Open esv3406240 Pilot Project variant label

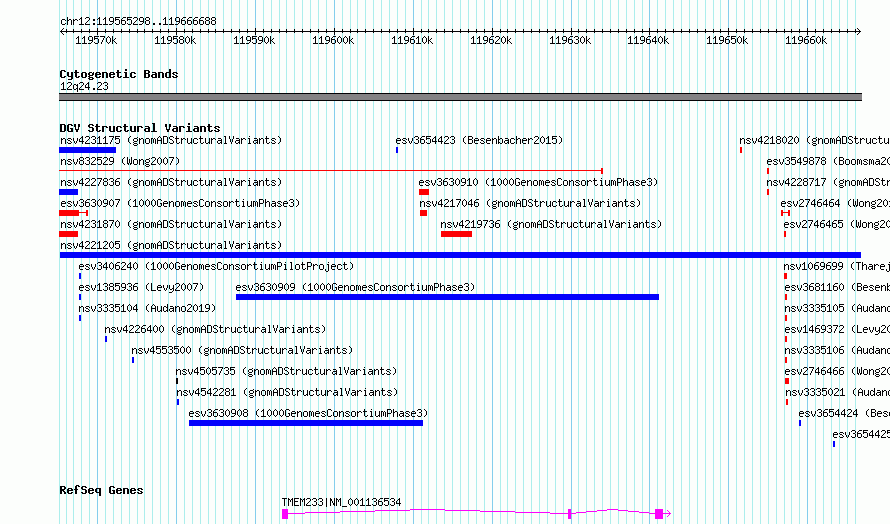tap(216, 266)
